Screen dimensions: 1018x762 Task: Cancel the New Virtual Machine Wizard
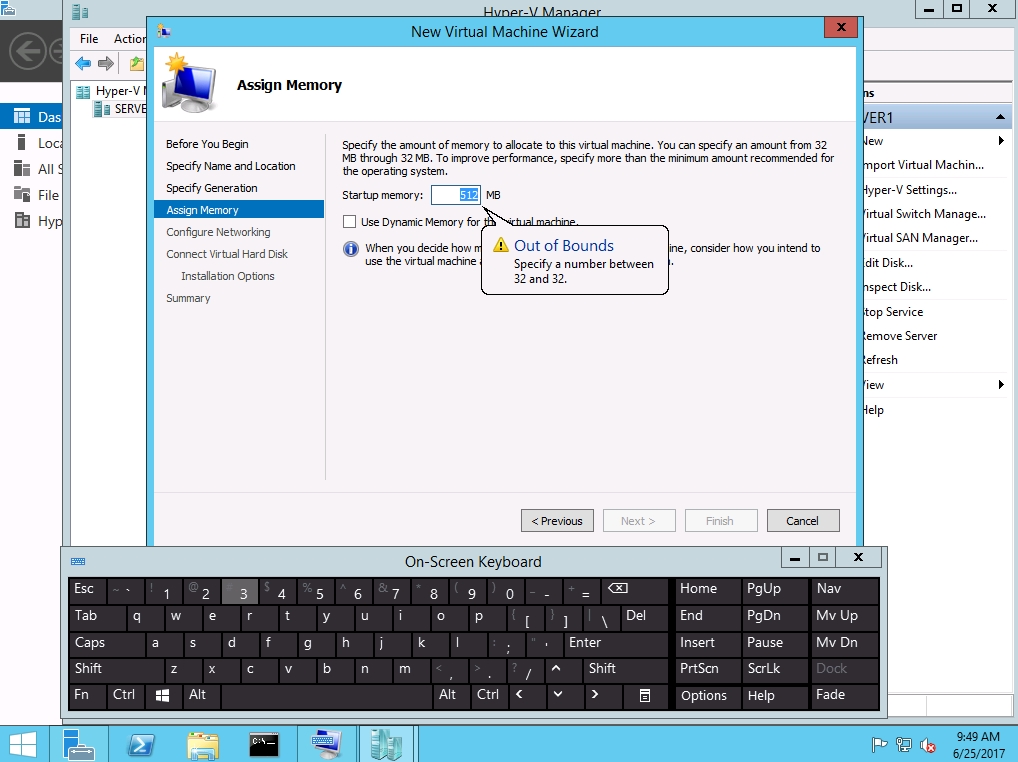point(802,521)
